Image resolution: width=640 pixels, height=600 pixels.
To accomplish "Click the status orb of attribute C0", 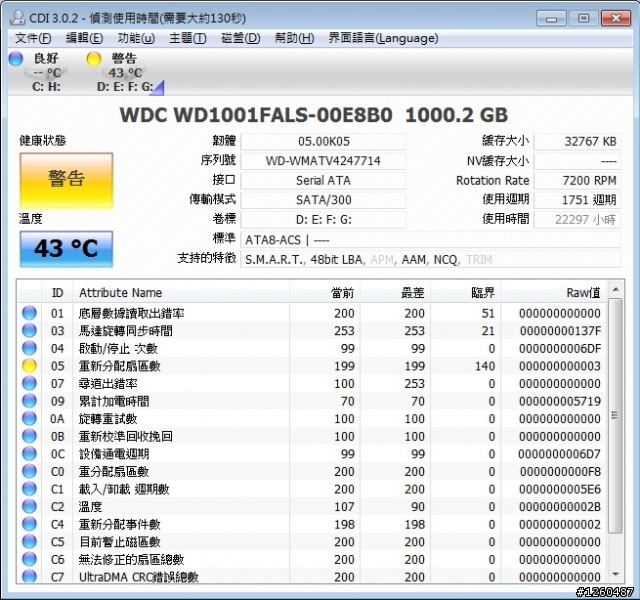I will (x=29, y=471).
